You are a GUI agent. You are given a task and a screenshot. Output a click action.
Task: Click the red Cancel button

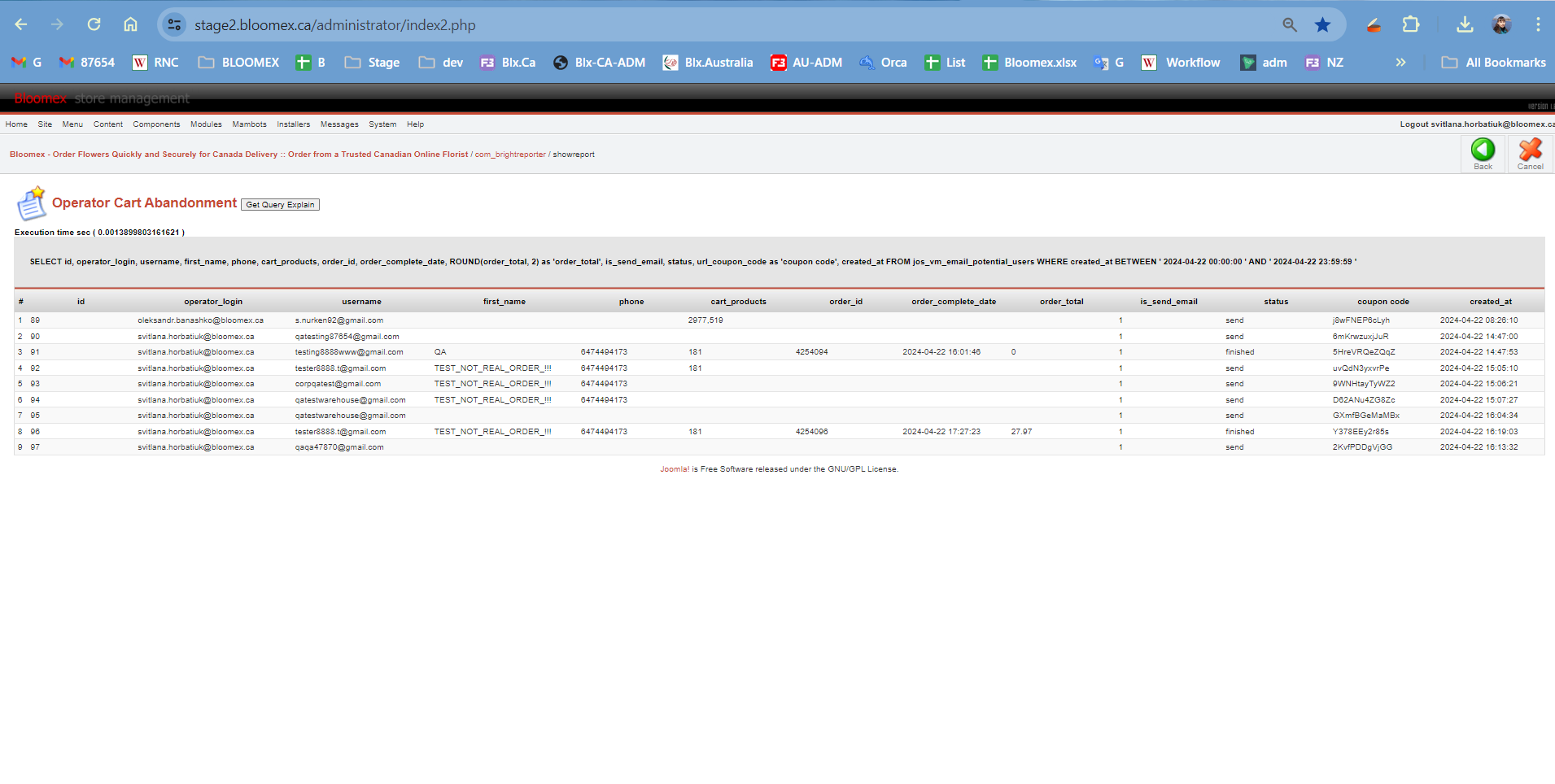[1530, 153]
